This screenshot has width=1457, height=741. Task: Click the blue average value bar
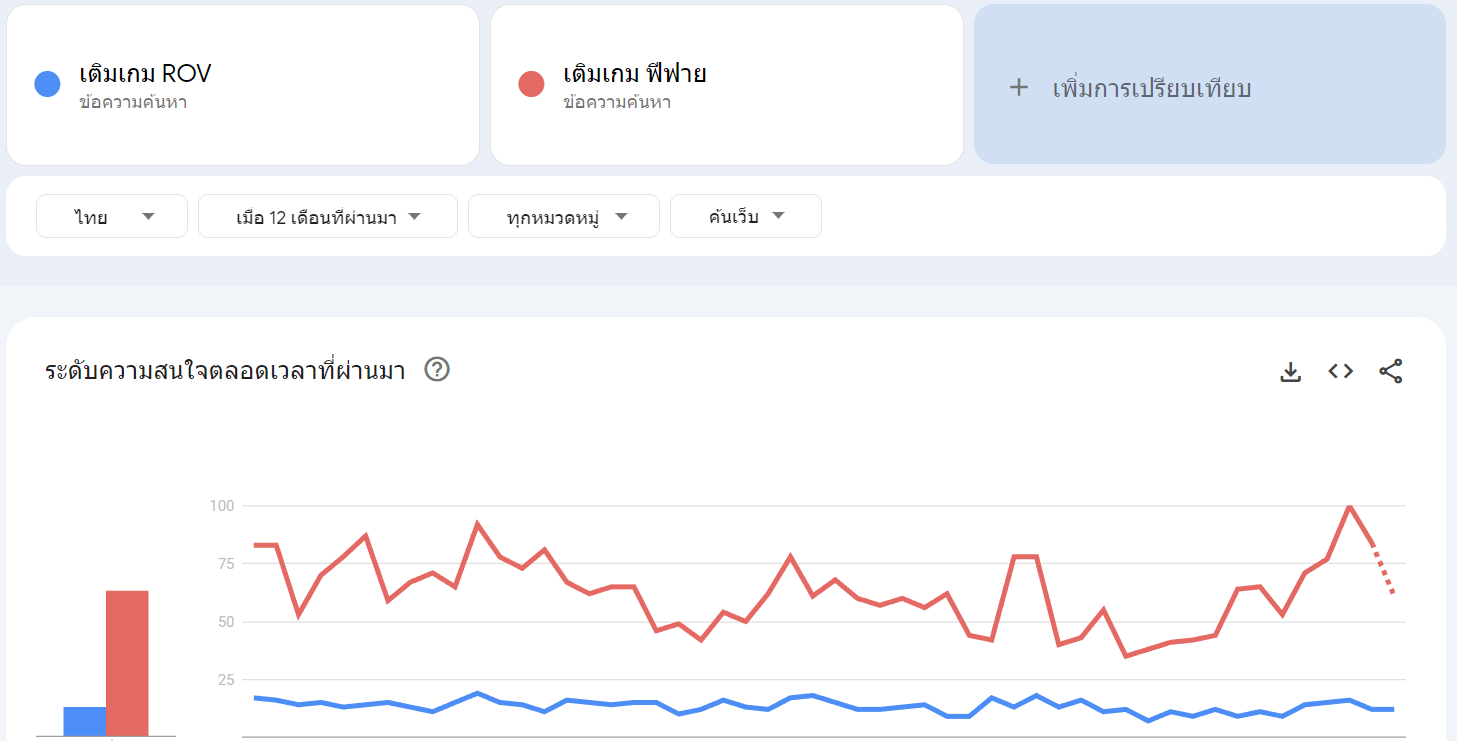point(85,718)
